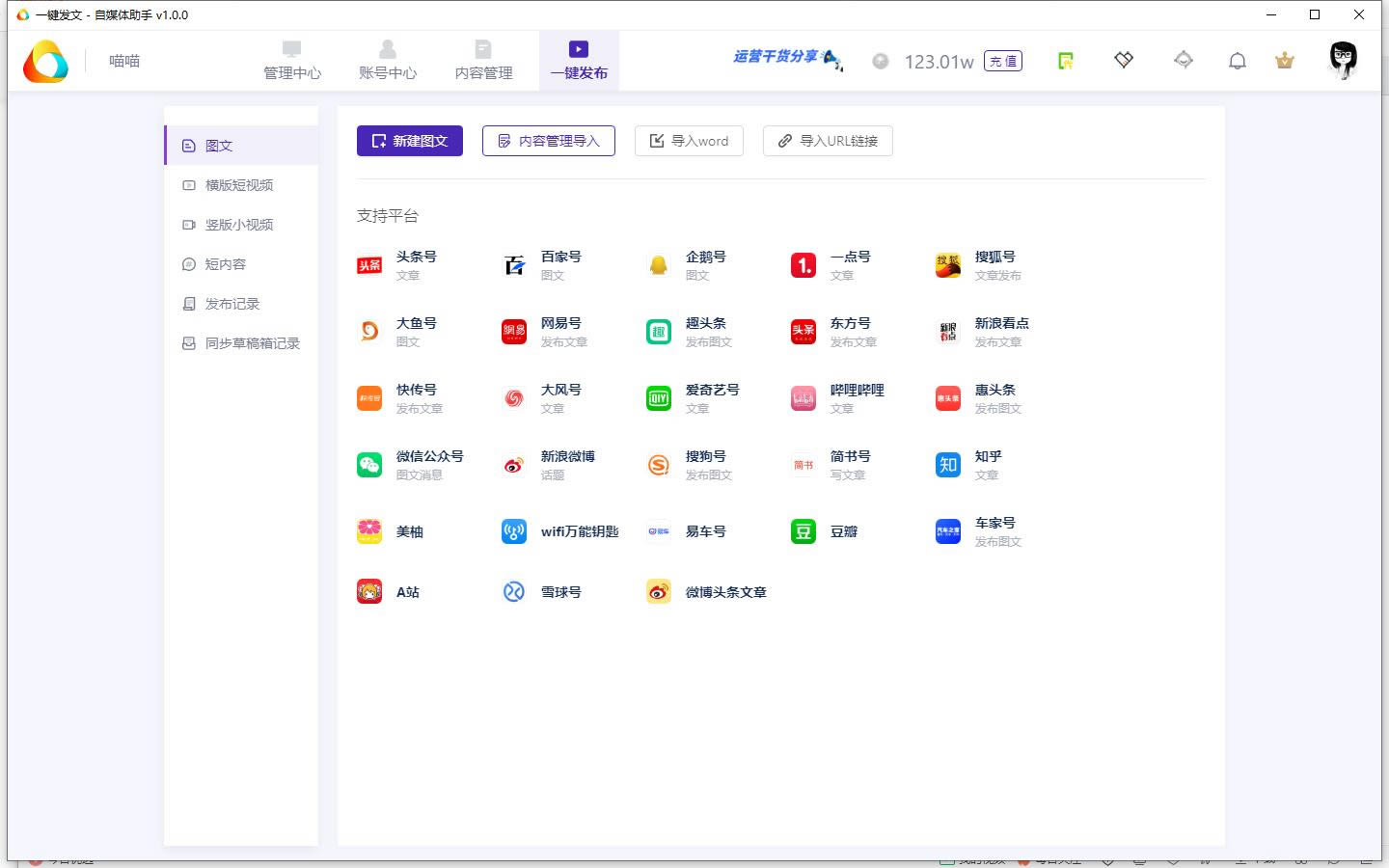
Task: Open the 头条号 platform icon
Action: (x=369, y=265)
